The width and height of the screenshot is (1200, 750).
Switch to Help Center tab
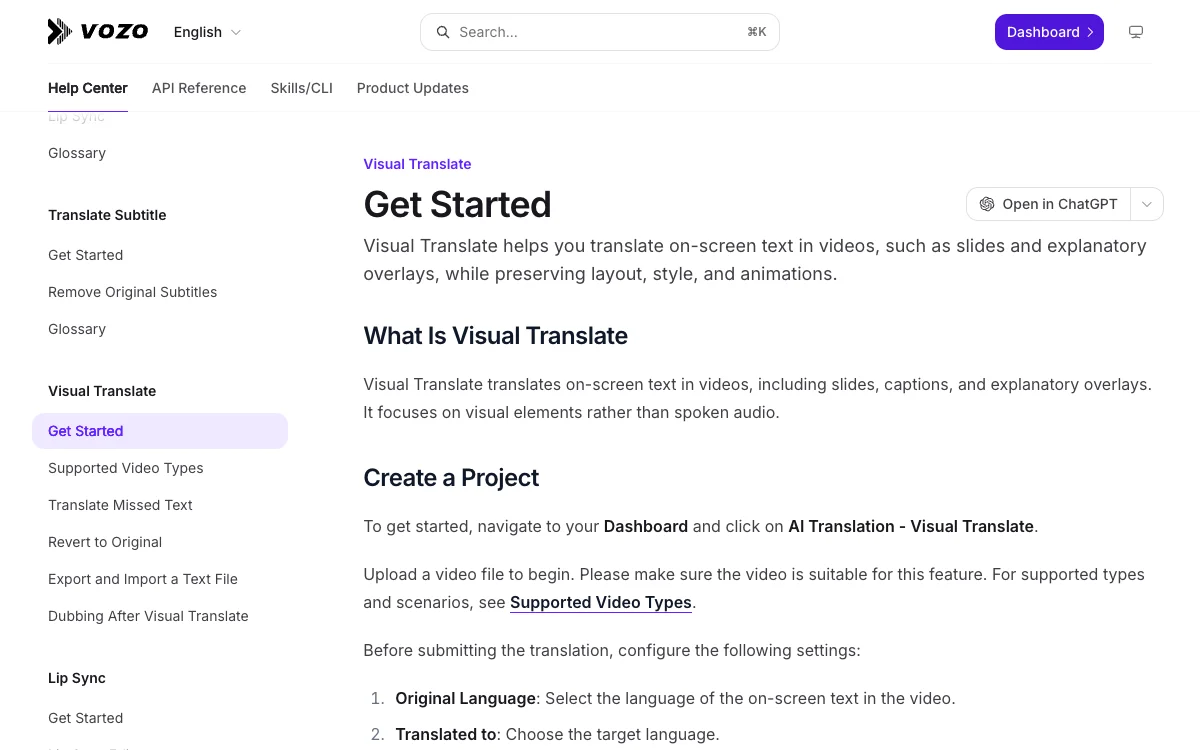88,88
